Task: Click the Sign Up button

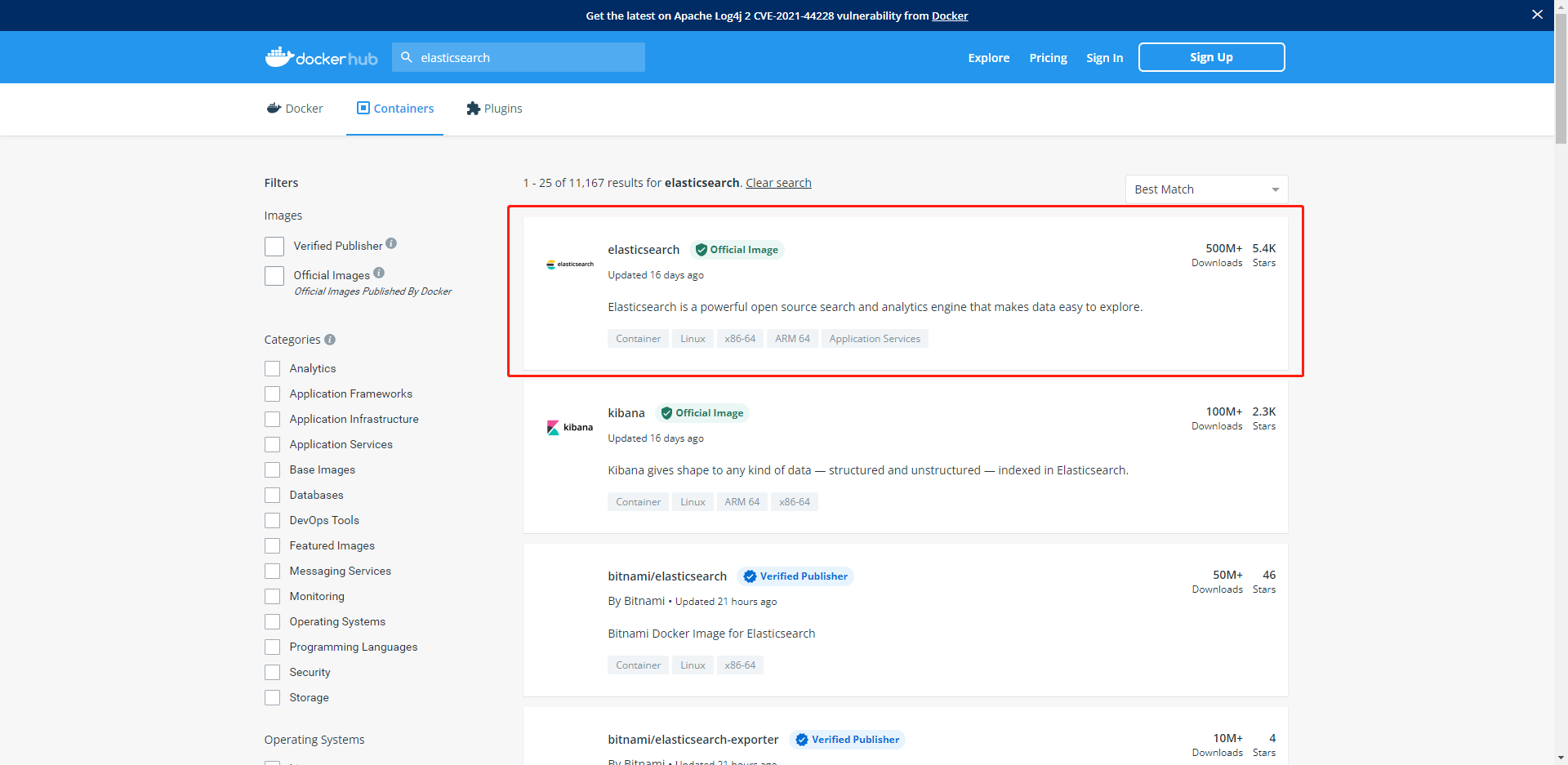Action: (x=1211, y=56)
